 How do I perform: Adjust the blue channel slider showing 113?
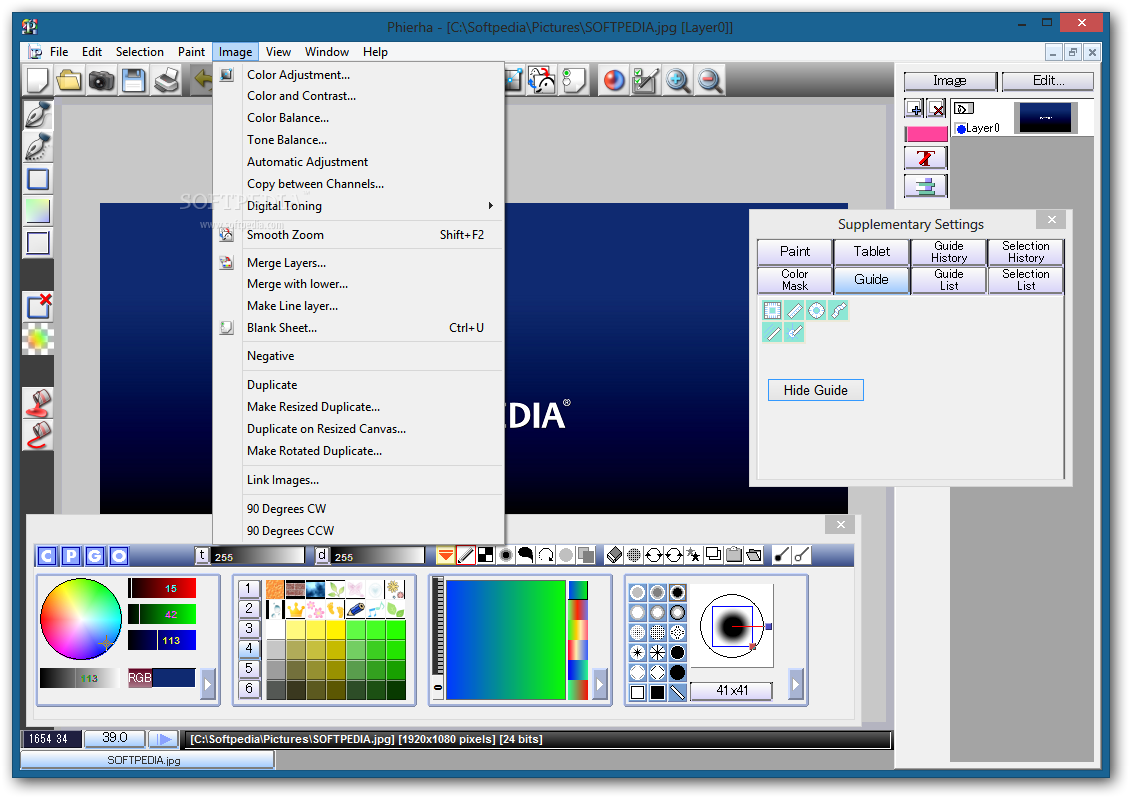162,640
